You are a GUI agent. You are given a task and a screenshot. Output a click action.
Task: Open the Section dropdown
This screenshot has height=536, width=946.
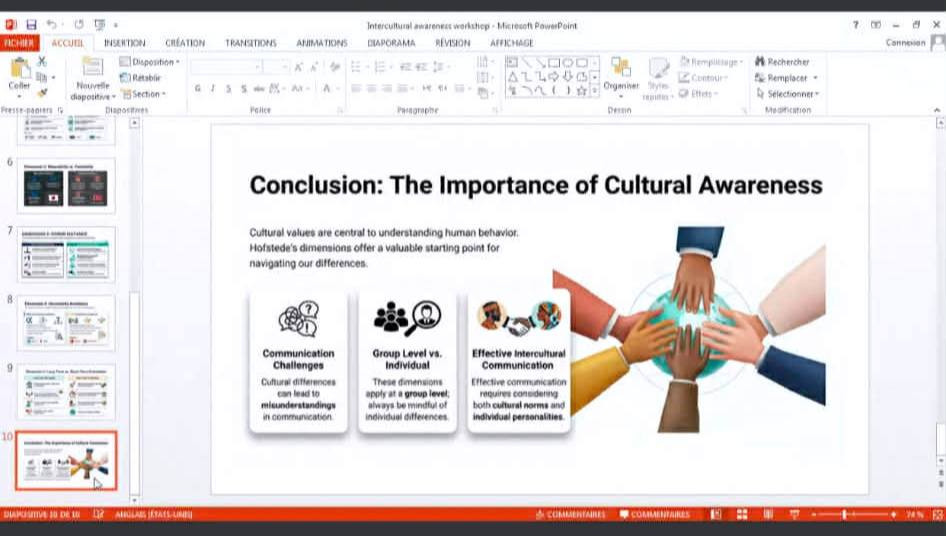point(143,94)
